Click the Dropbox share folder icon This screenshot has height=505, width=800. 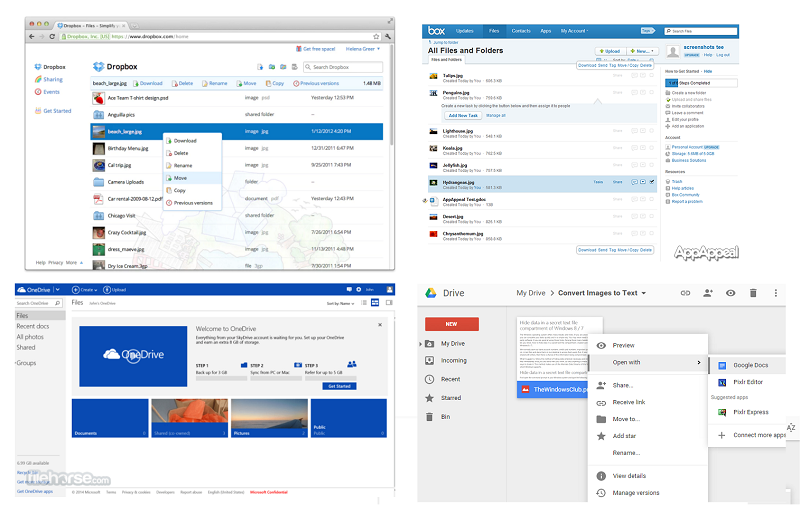point(283,67)
